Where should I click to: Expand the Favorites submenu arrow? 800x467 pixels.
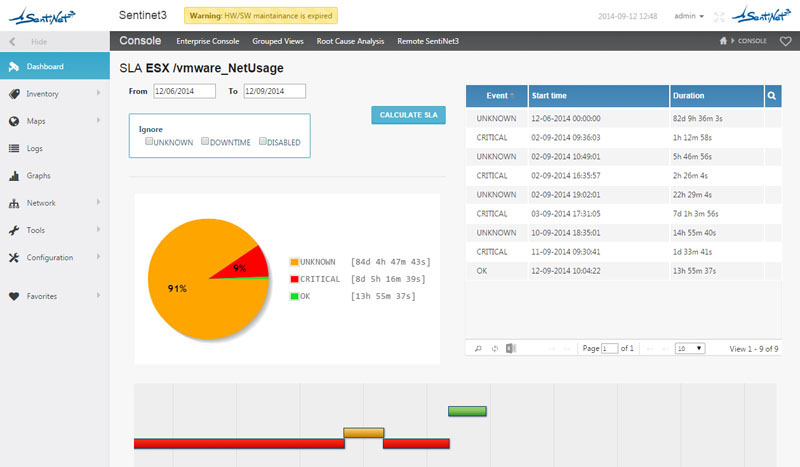(x=98, y=296)
